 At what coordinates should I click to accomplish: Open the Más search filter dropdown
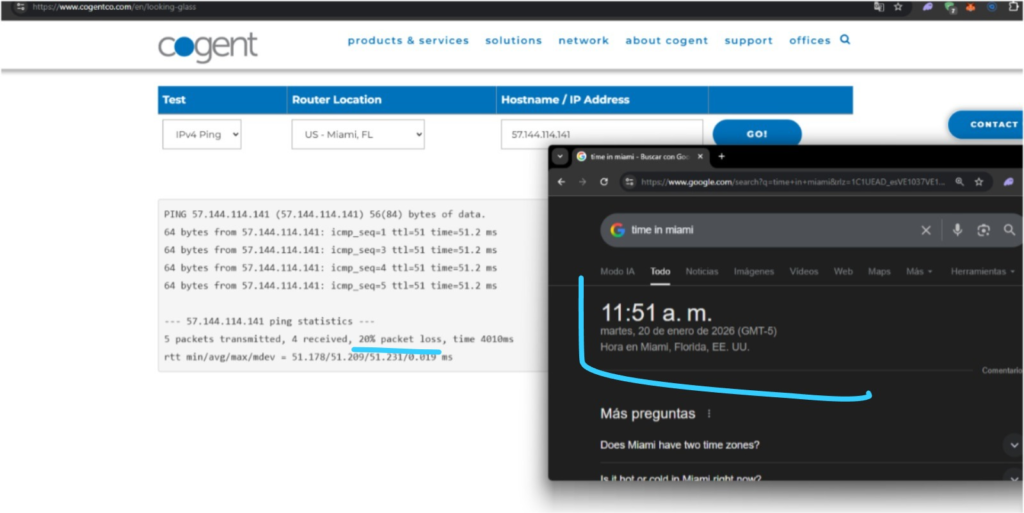(918, 272)
